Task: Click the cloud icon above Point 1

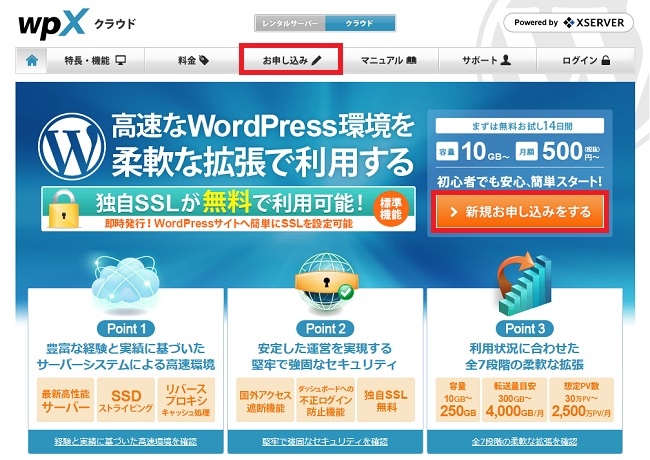Action: [126, 282]
